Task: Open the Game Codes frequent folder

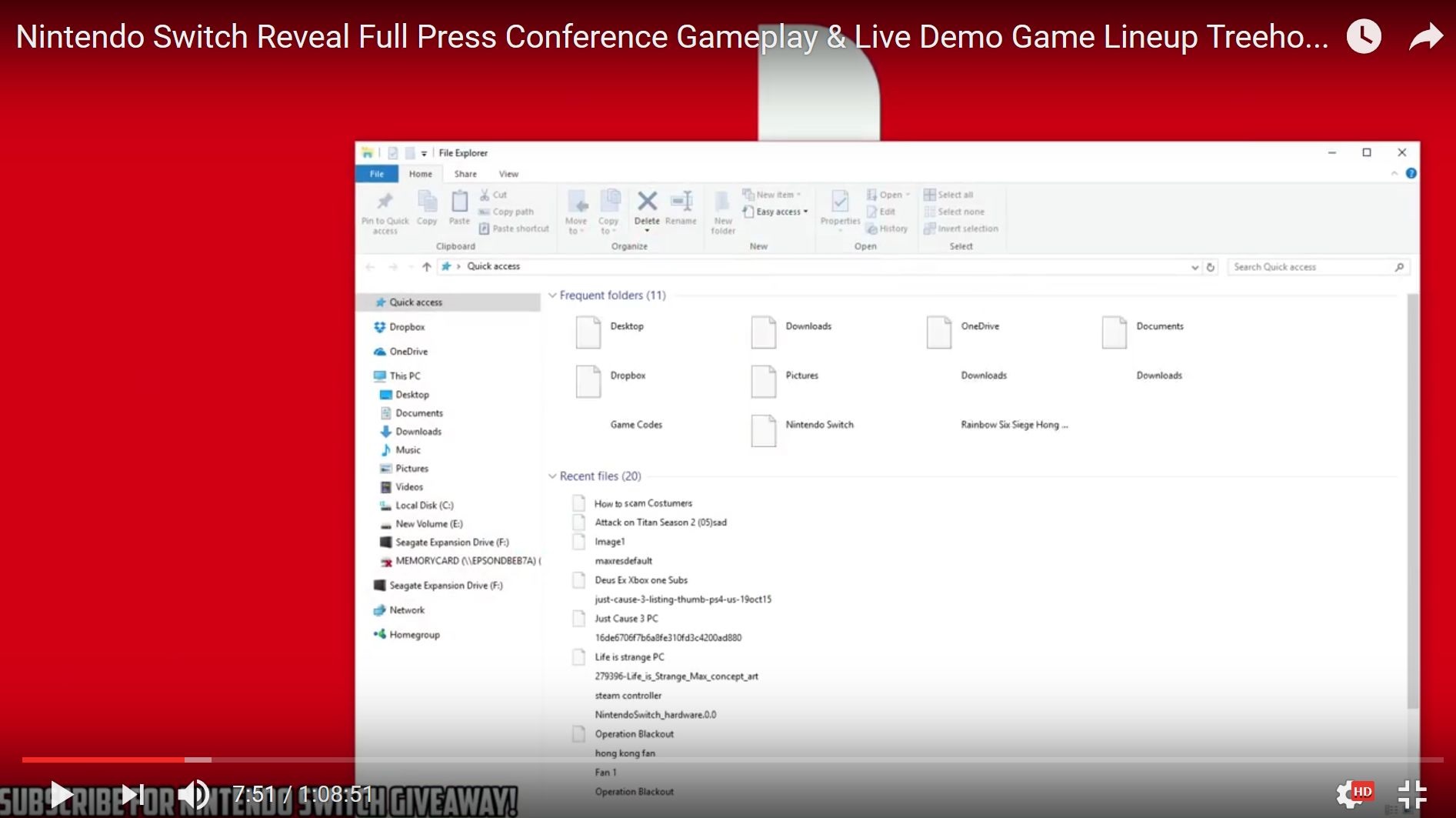Action: pyautogui.click(x=636, y=425)
